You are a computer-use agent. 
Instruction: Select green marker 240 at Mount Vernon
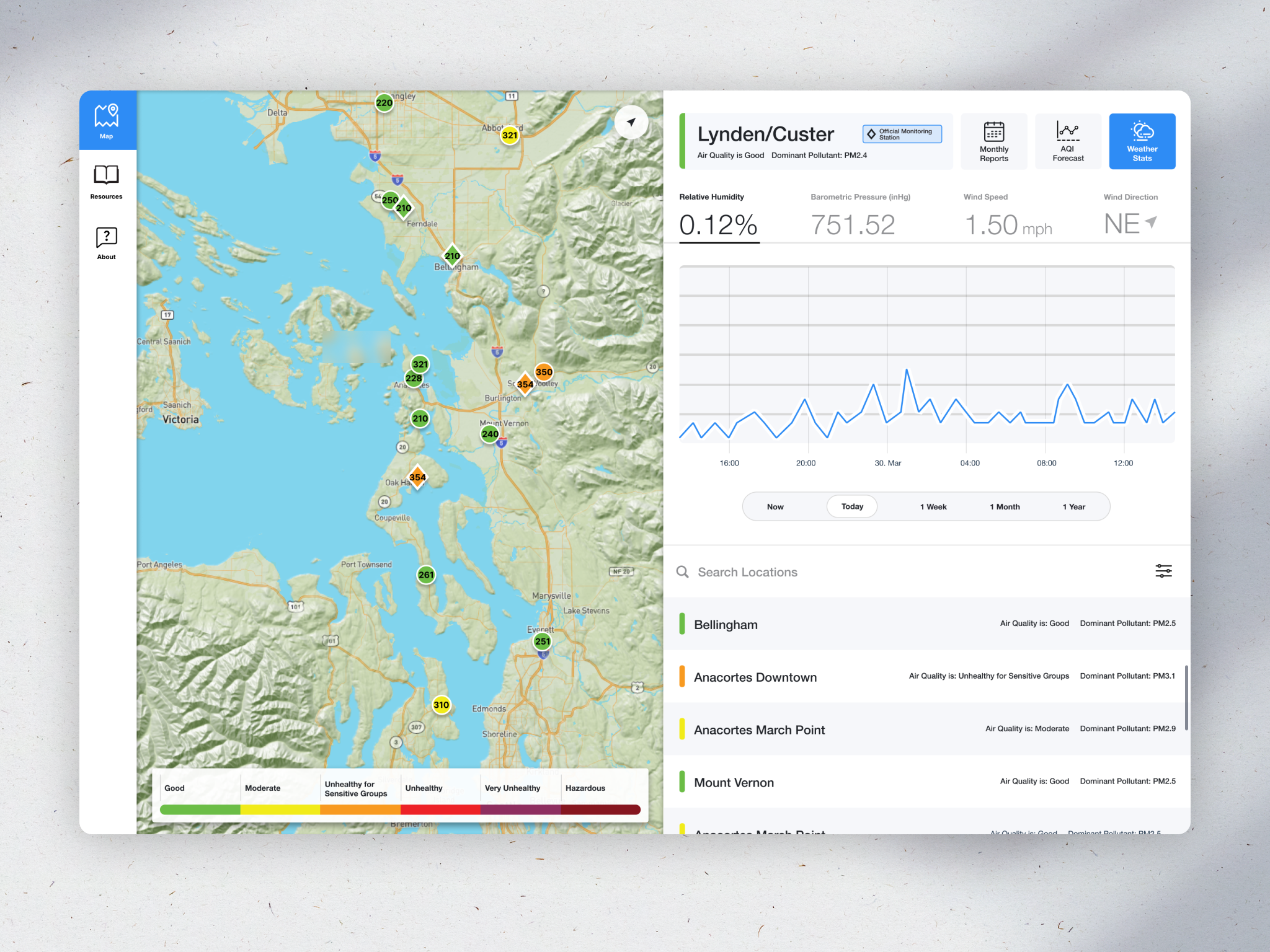490,434
